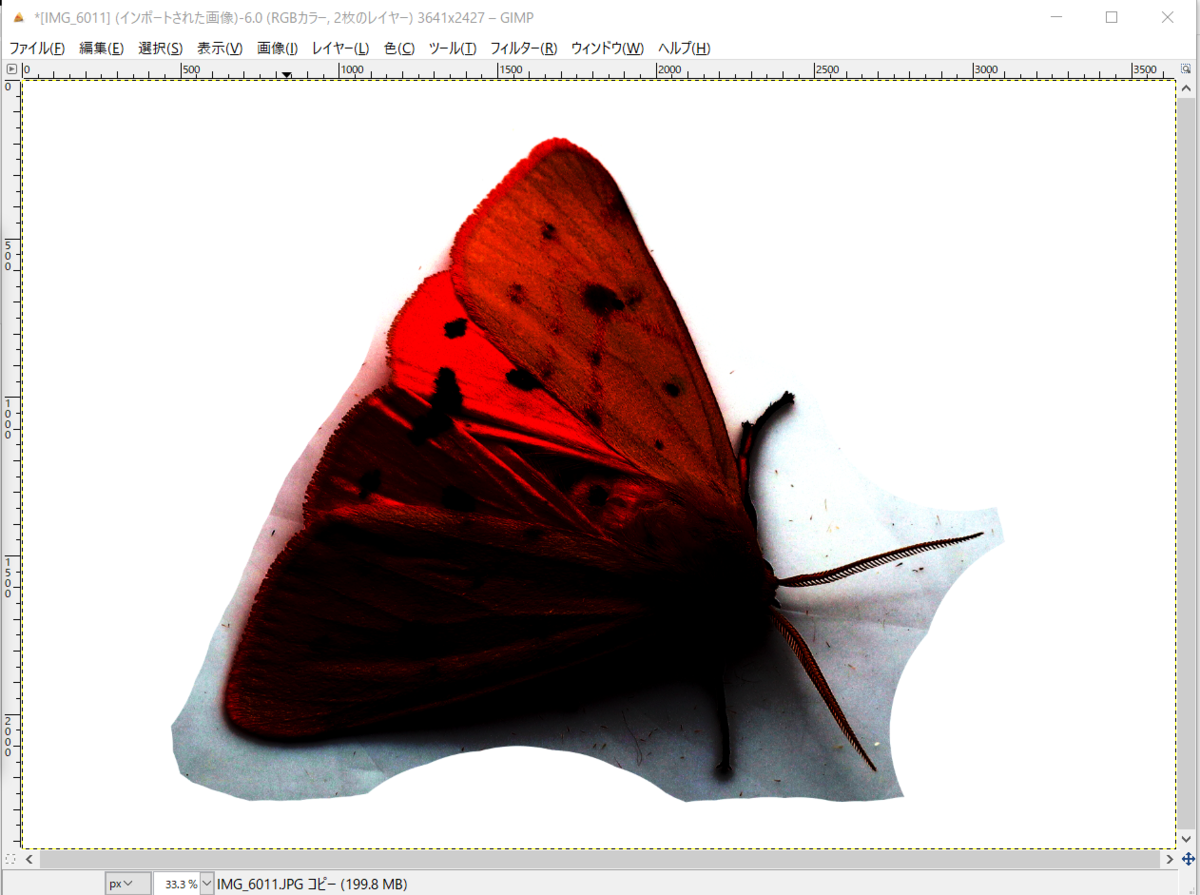The image size is (1200, 895).
Task: Open the ファイル(F) menu
Action: (x=37, y=48)
